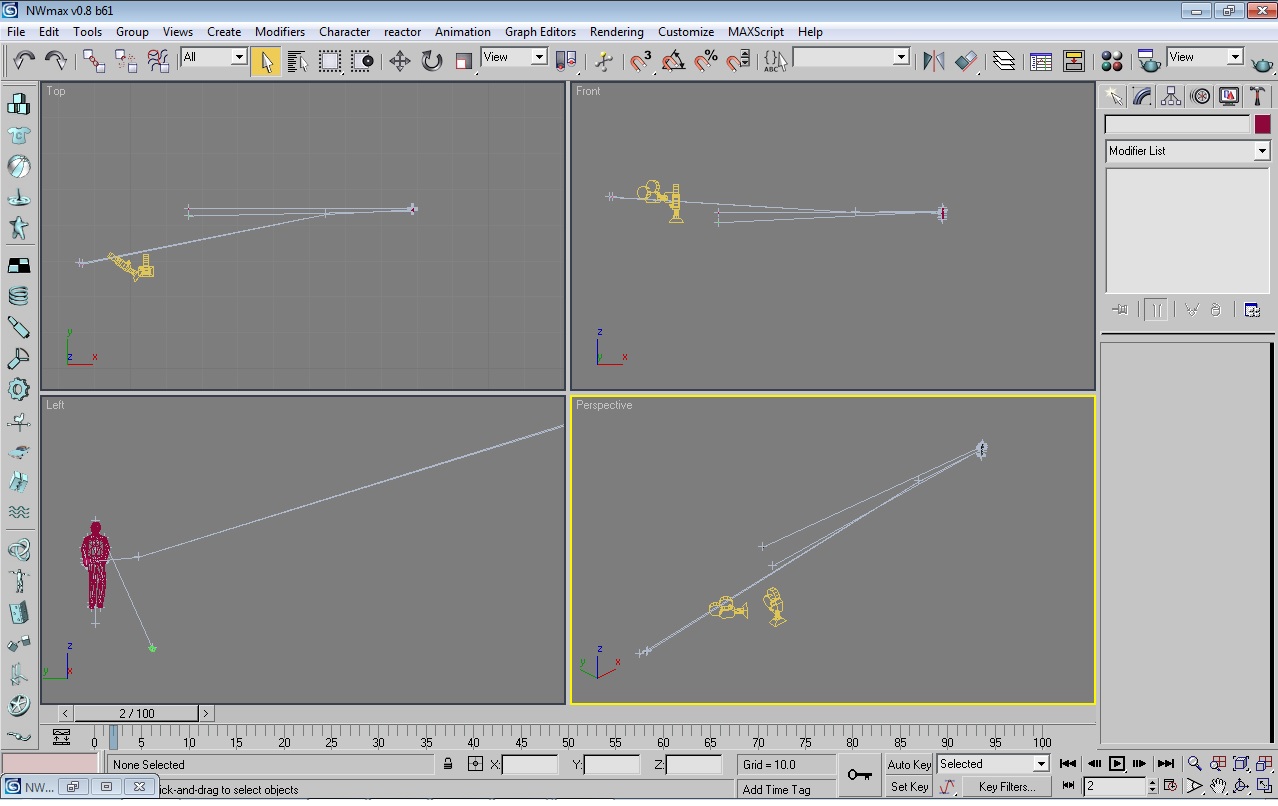Switch to Hierarchy command panel tab
Viewport: 1278px width, 806px height.
click(x=1171, y=96)
